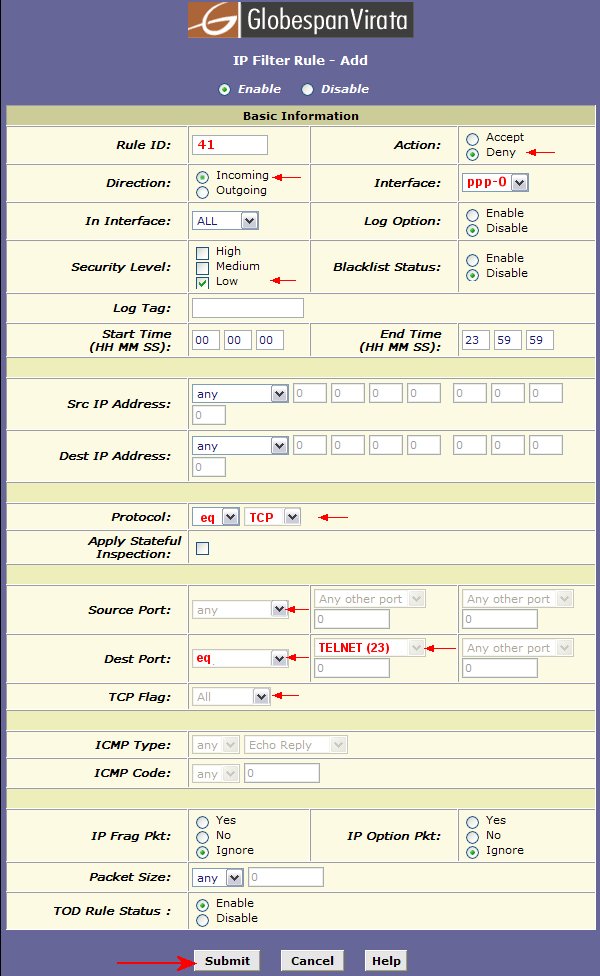Click the Submit button
This screenshot has height=976, width=600.
pos(227,960)
